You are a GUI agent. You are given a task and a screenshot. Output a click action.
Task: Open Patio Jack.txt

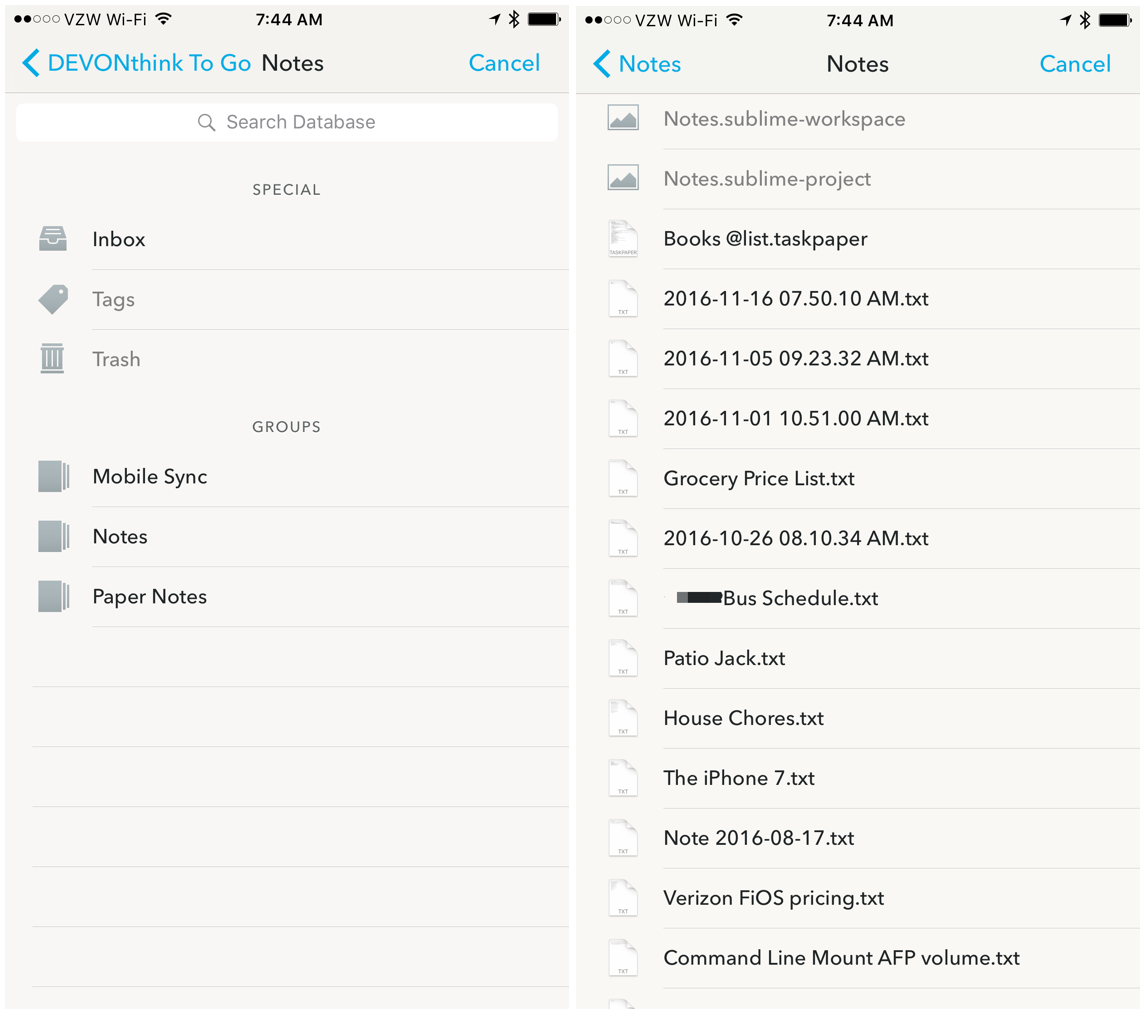(x=858, y=657)
